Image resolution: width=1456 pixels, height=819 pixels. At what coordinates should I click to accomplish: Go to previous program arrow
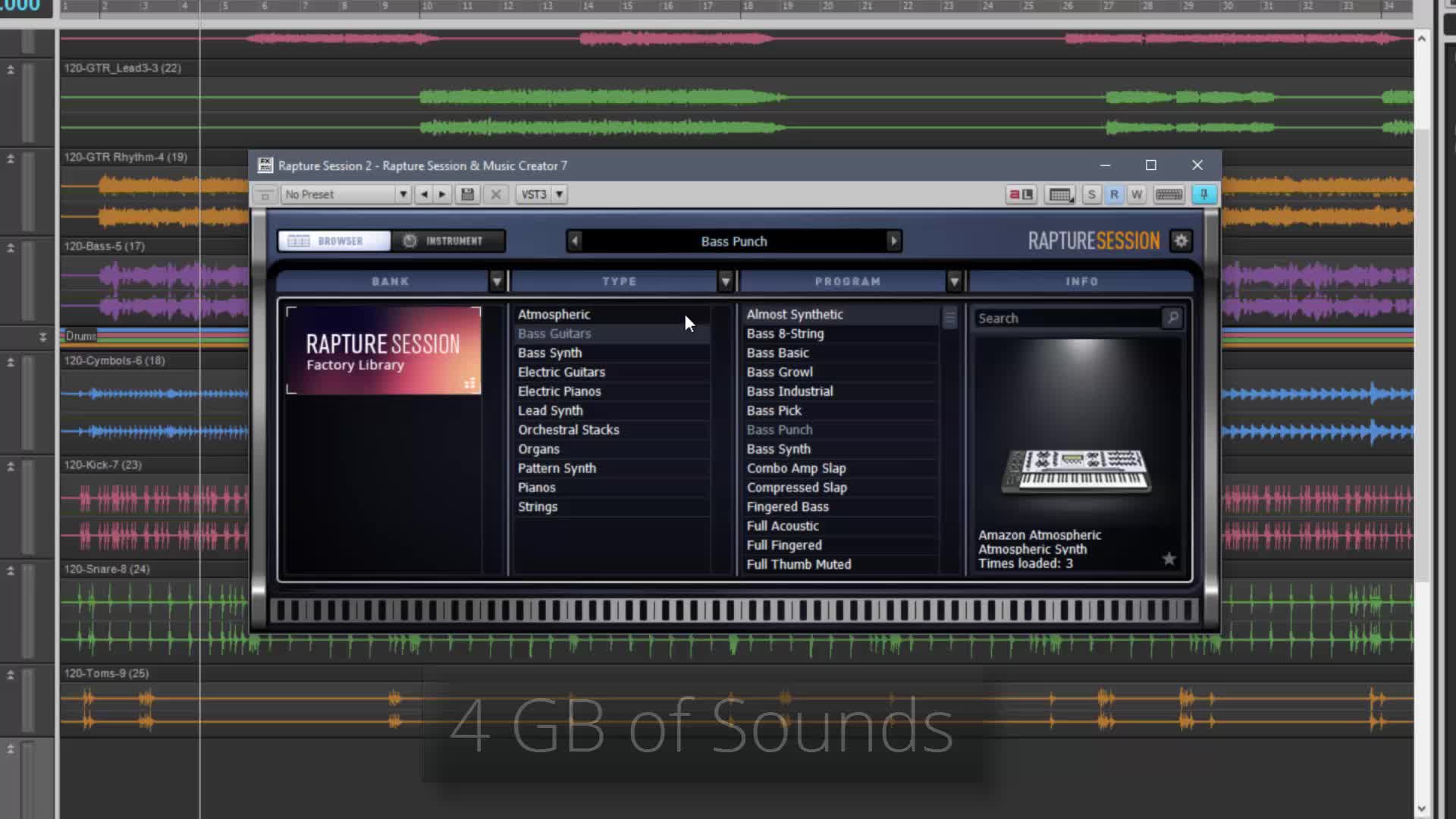[575, 241]
